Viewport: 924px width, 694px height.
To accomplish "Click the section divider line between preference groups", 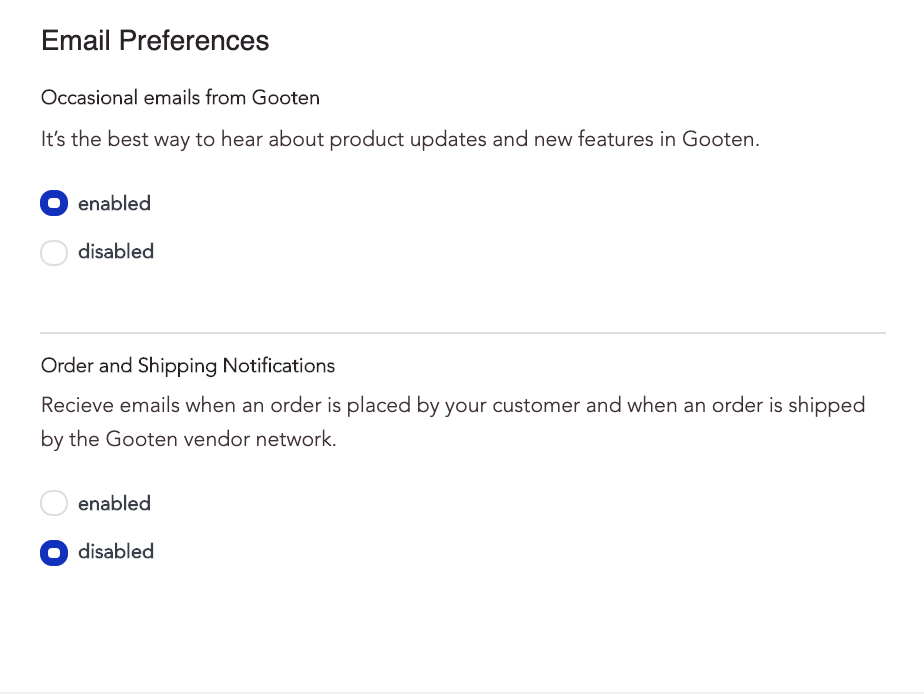I will 462,332.
